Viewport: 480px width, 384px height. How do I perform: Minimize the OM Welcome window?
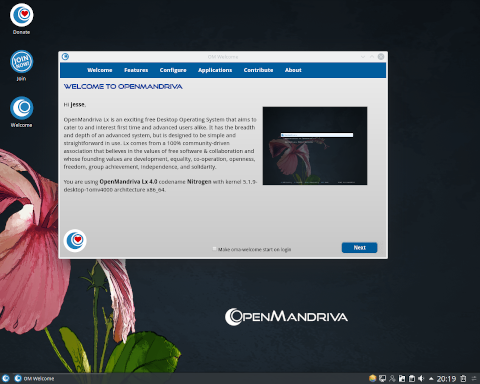(x=363, y=57)
